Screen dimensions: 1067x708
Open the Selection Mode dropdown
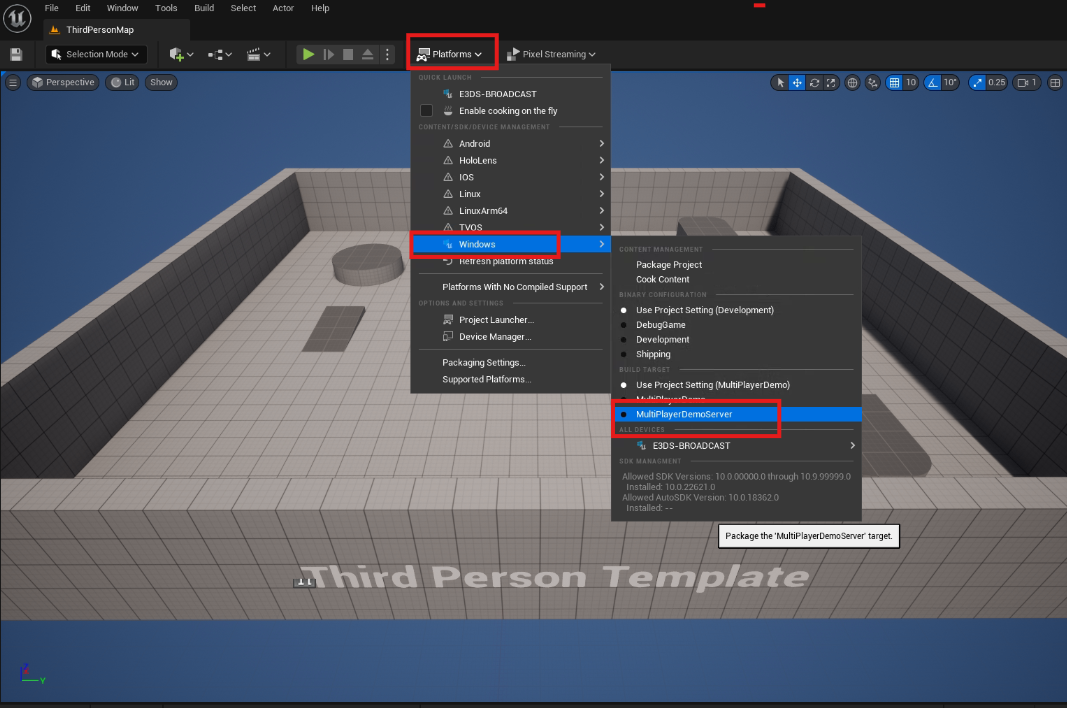coord(96,54)
